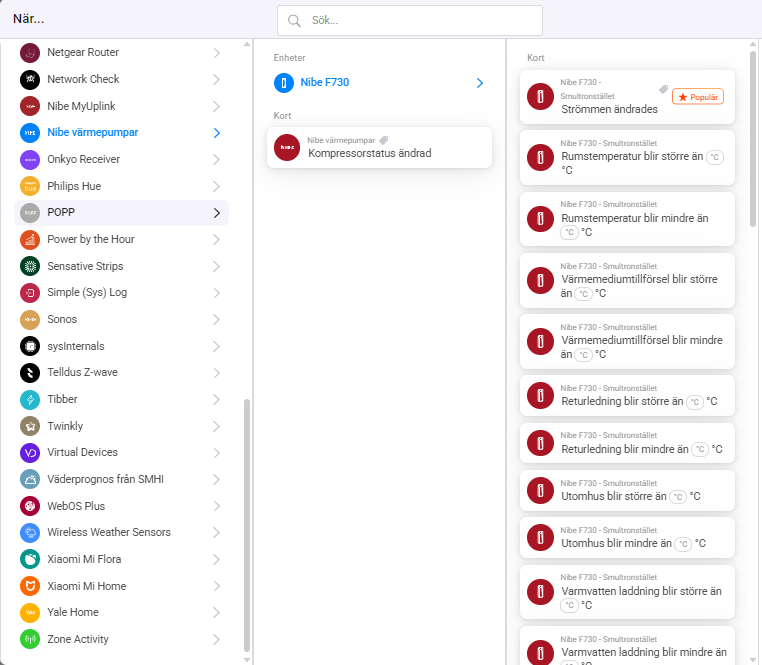Viewport: 762px width, 665px height.
Task: Choose Returledning blir större än card
Action: (x=627, y=395)
